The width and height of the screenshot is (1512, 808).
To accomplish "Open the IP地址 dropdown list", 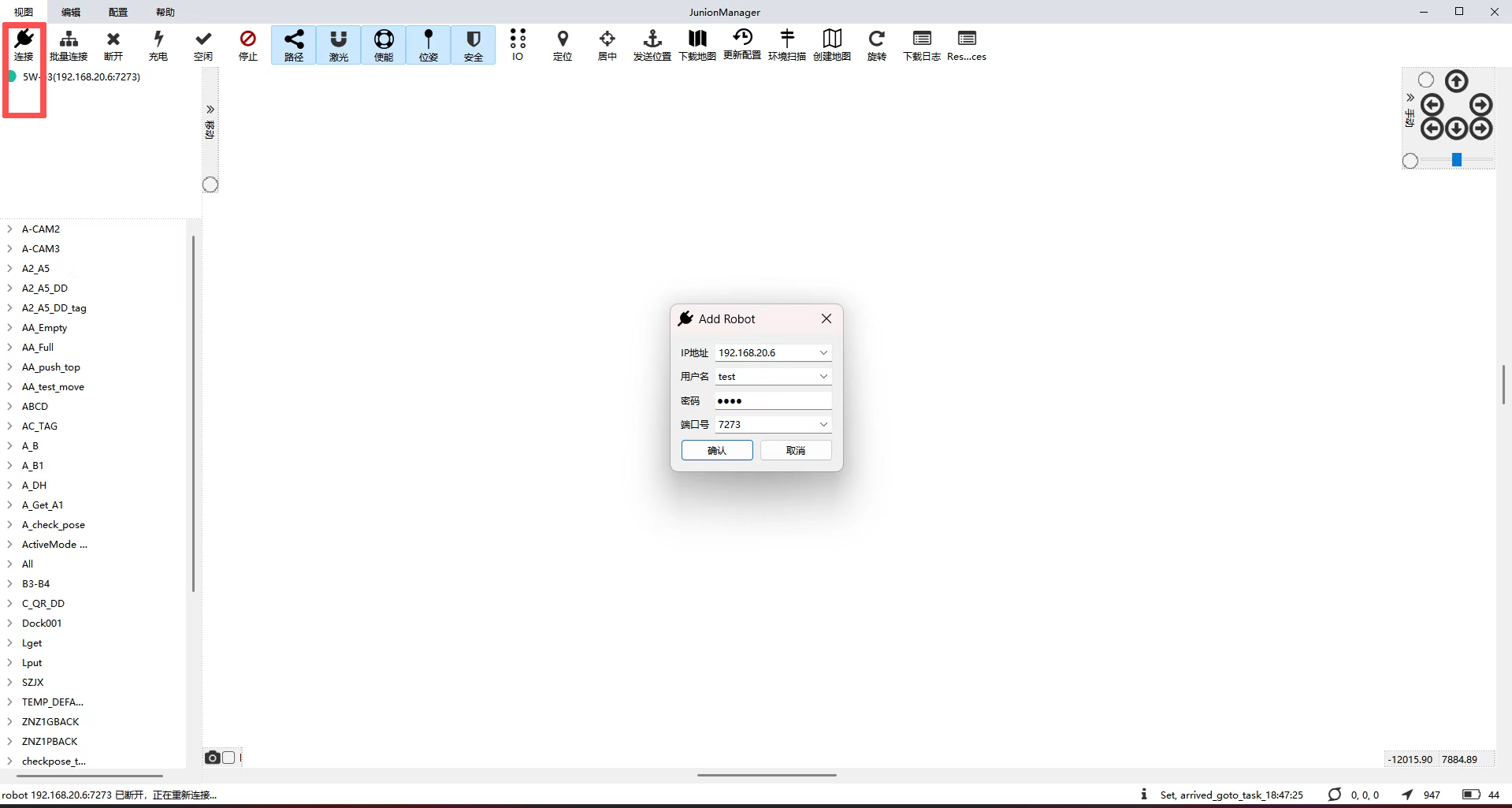I will (823, 353).
